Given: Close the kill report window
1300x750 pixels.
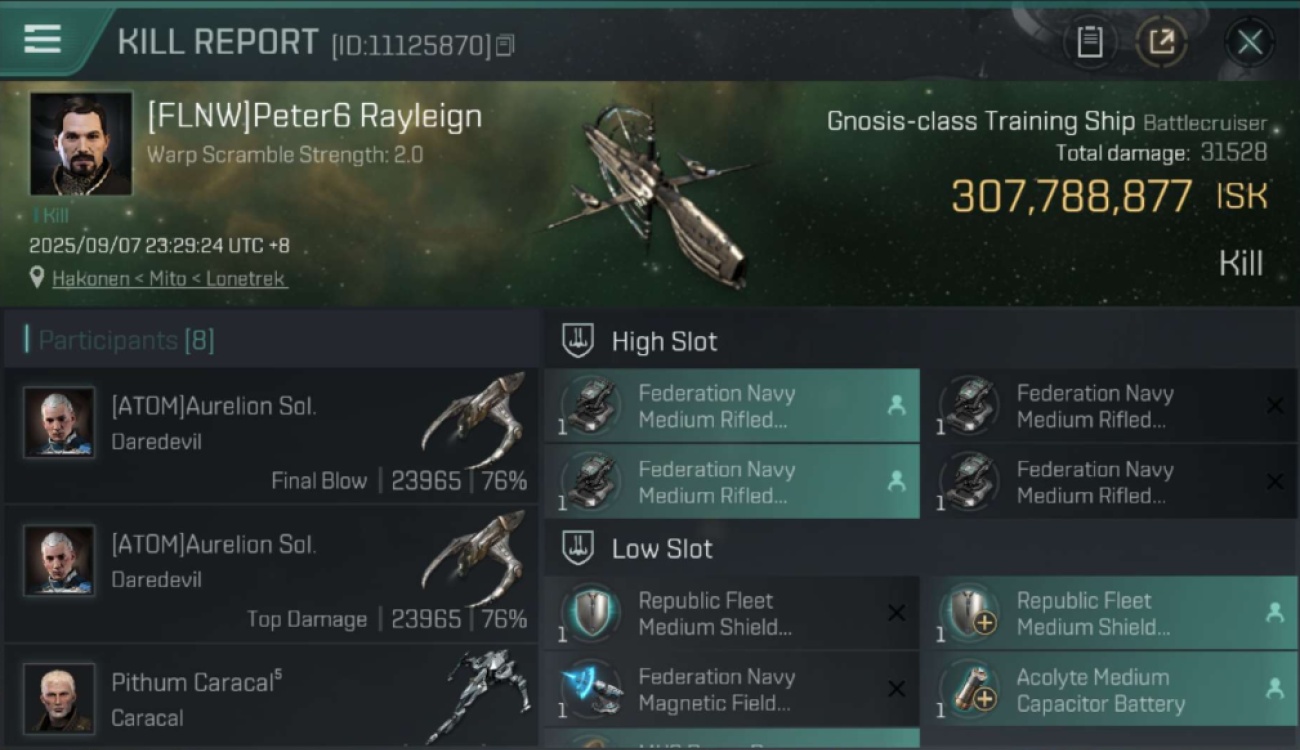Looking at the screenshot, I should tap(1249, 42).
